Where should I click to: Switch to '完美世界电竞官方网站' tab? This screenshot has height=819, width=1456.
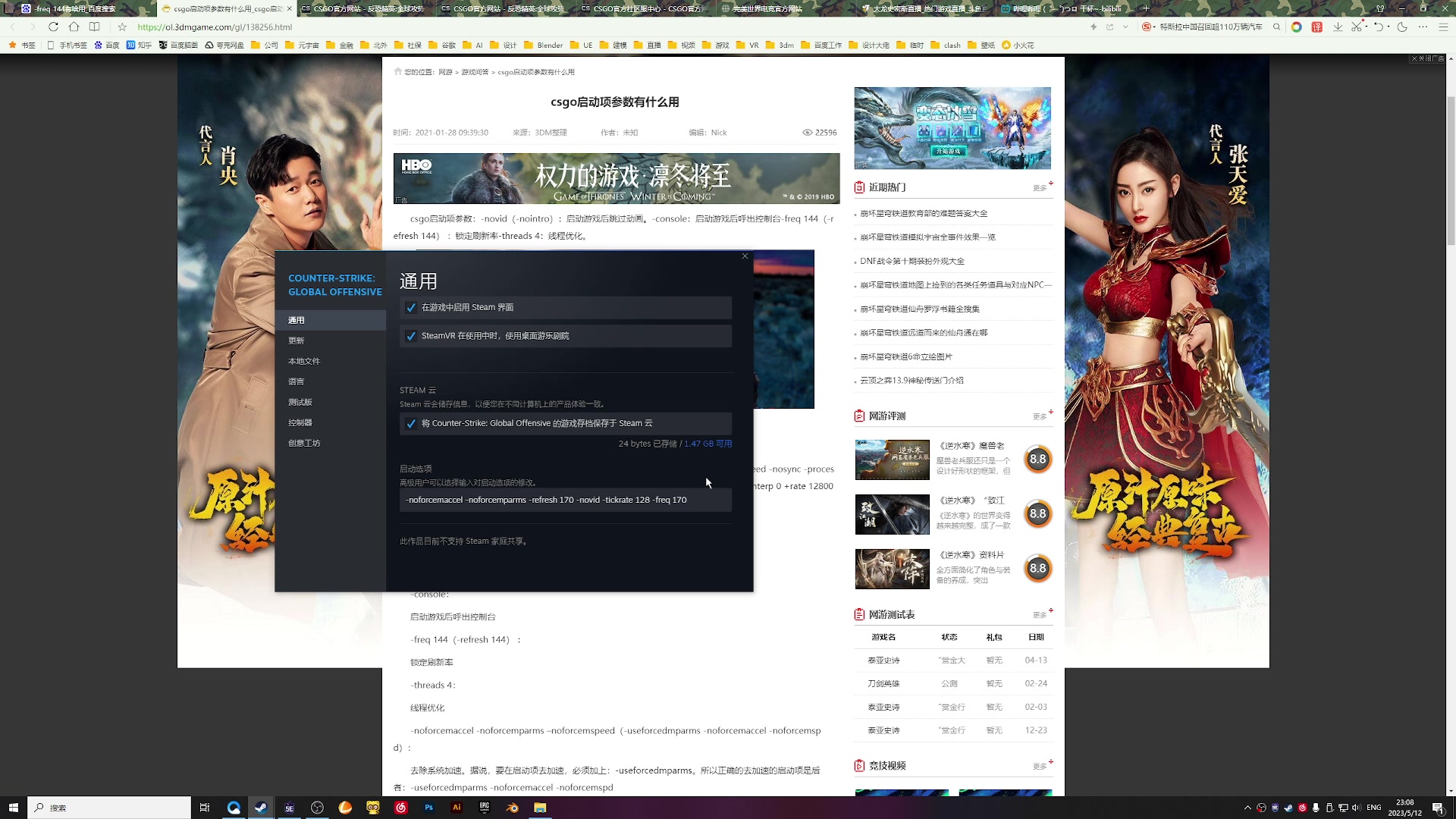point(766,8)
